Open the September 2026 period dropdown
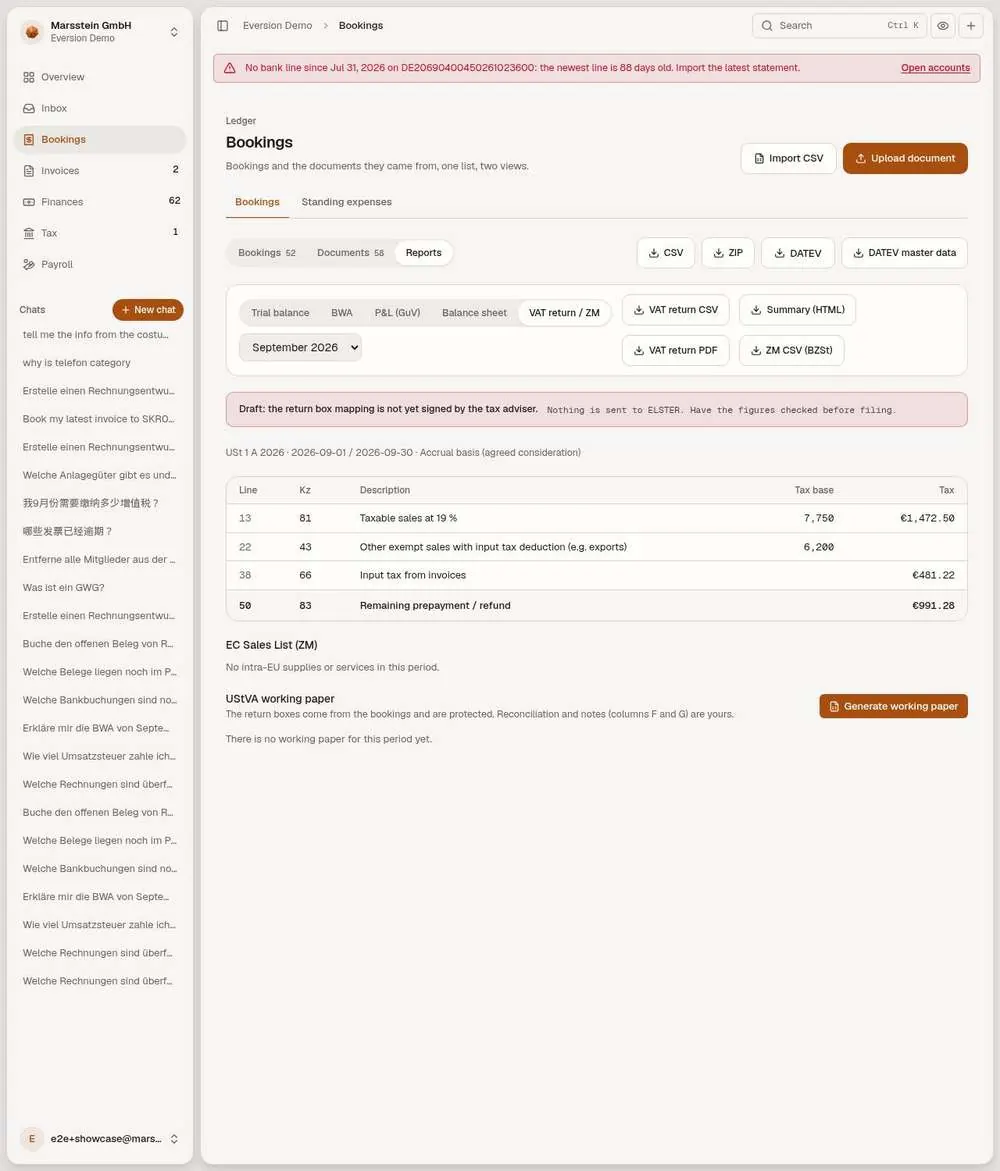The height and width of the screenshot is (1171, 1000). coord(300,347)
